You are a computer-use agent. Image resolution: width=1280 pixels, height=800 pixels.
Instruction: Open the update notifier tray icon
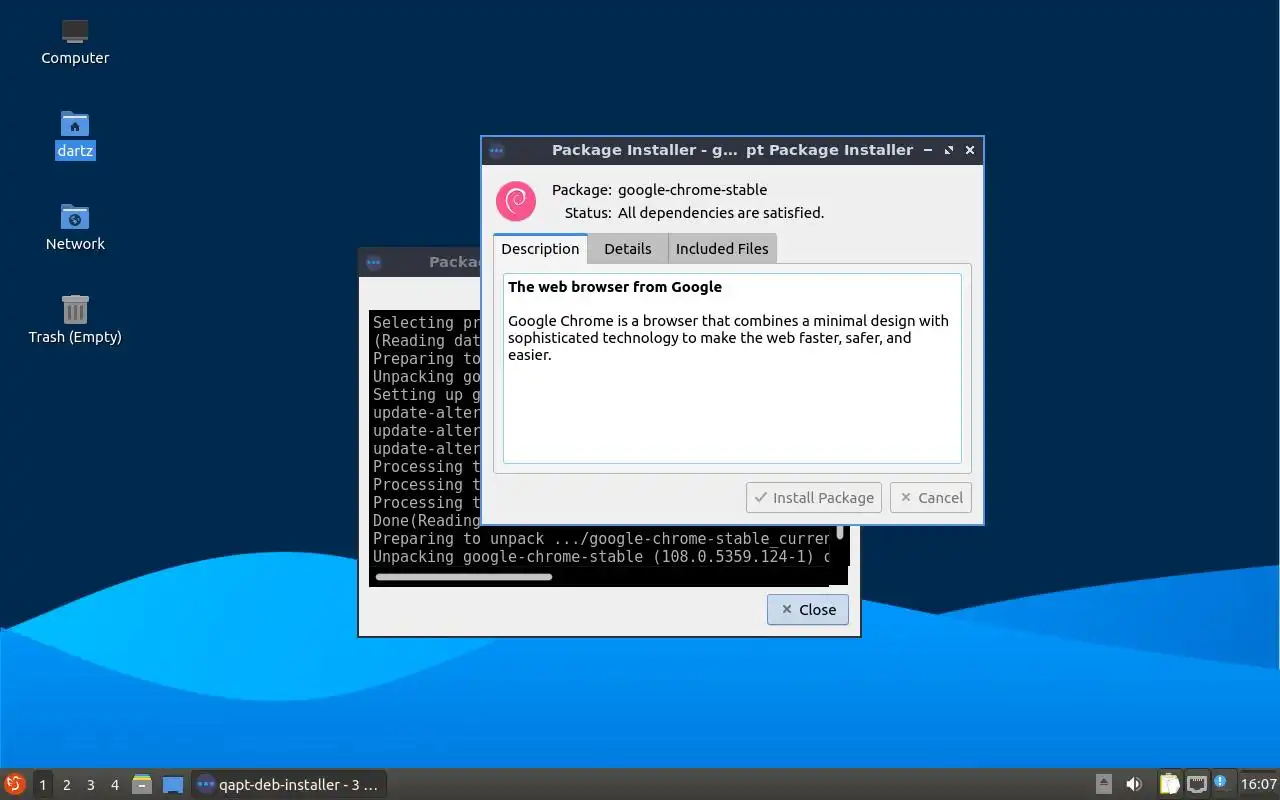click(1221, 783)
